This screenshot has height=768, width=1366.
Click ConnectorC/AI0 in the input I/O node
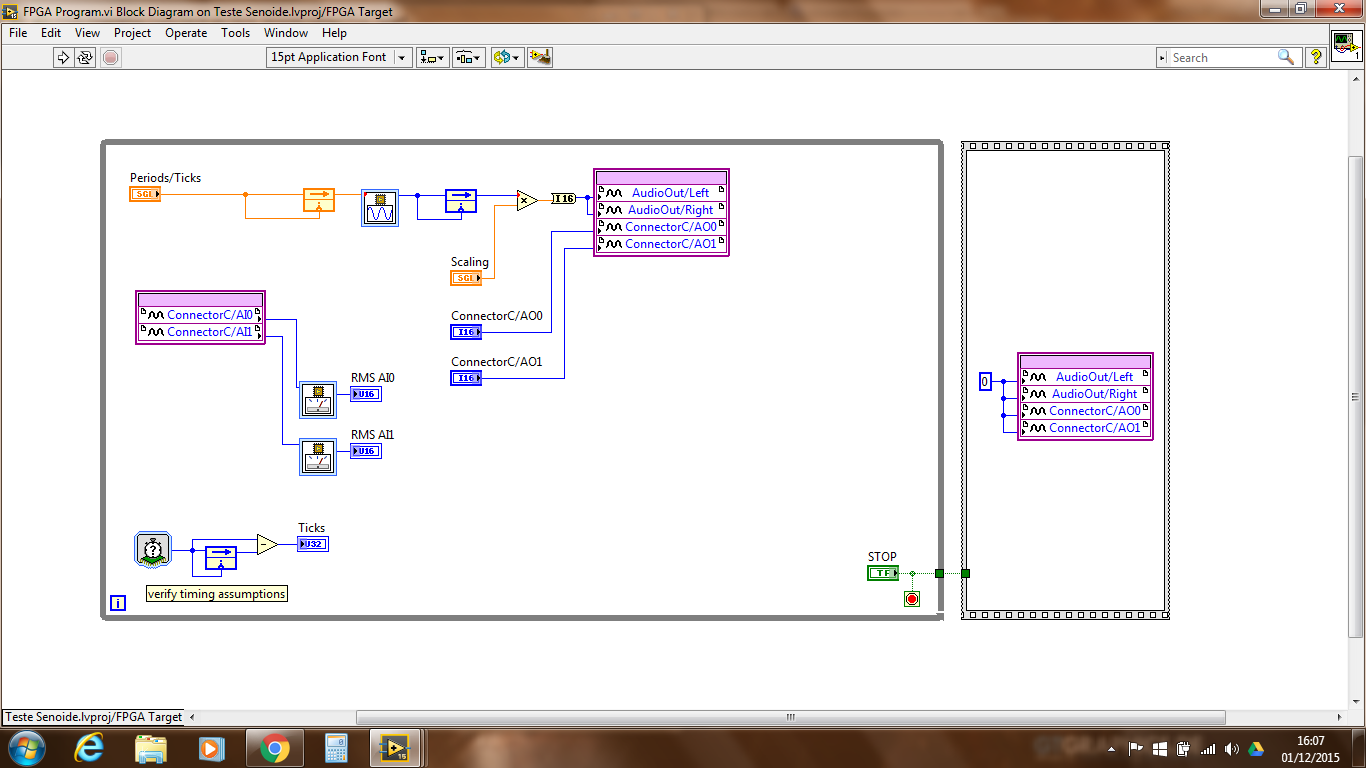tap(200, 314)
